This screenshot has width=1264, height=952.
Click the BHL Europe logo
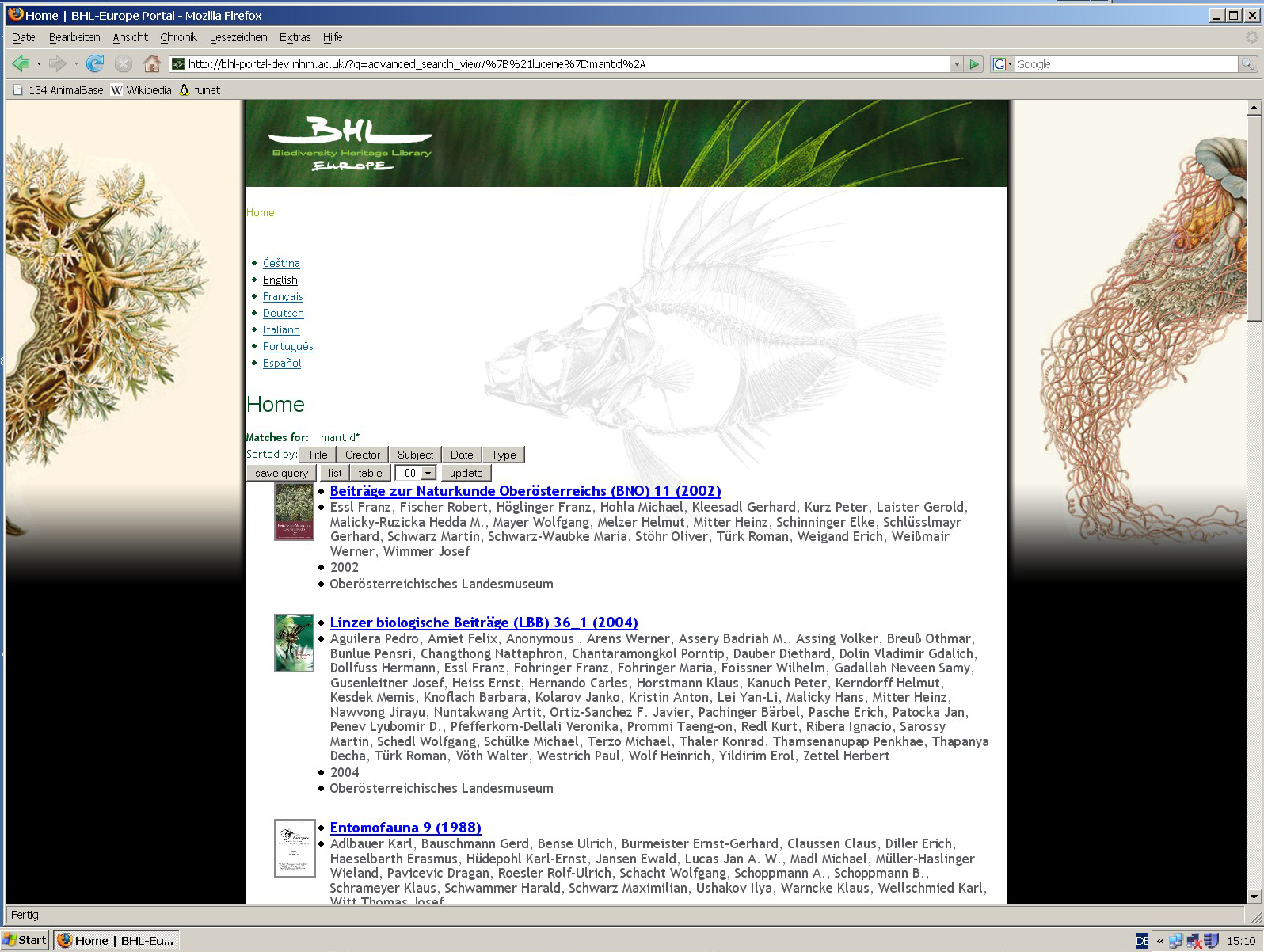point(351,144)
